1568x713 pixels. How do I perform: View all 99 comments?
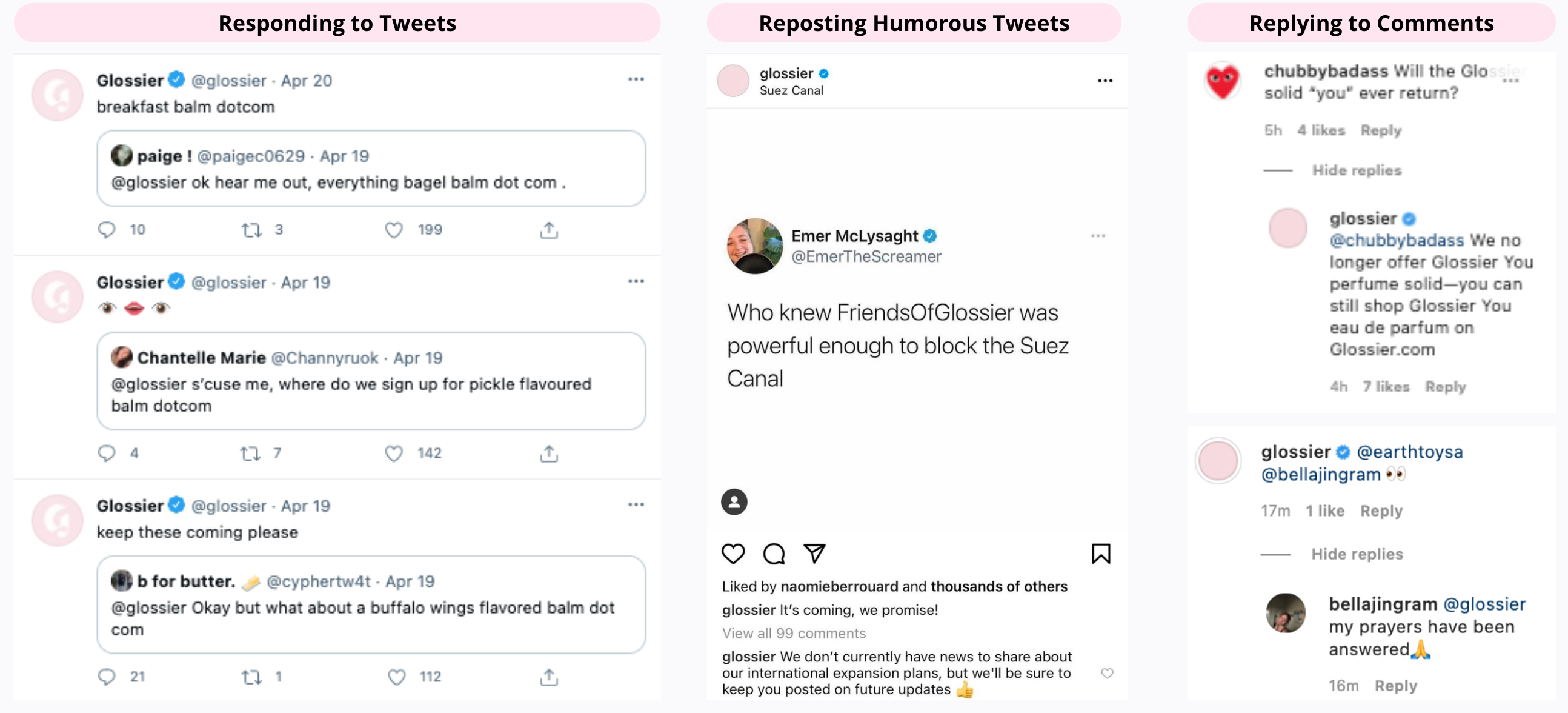794,633
